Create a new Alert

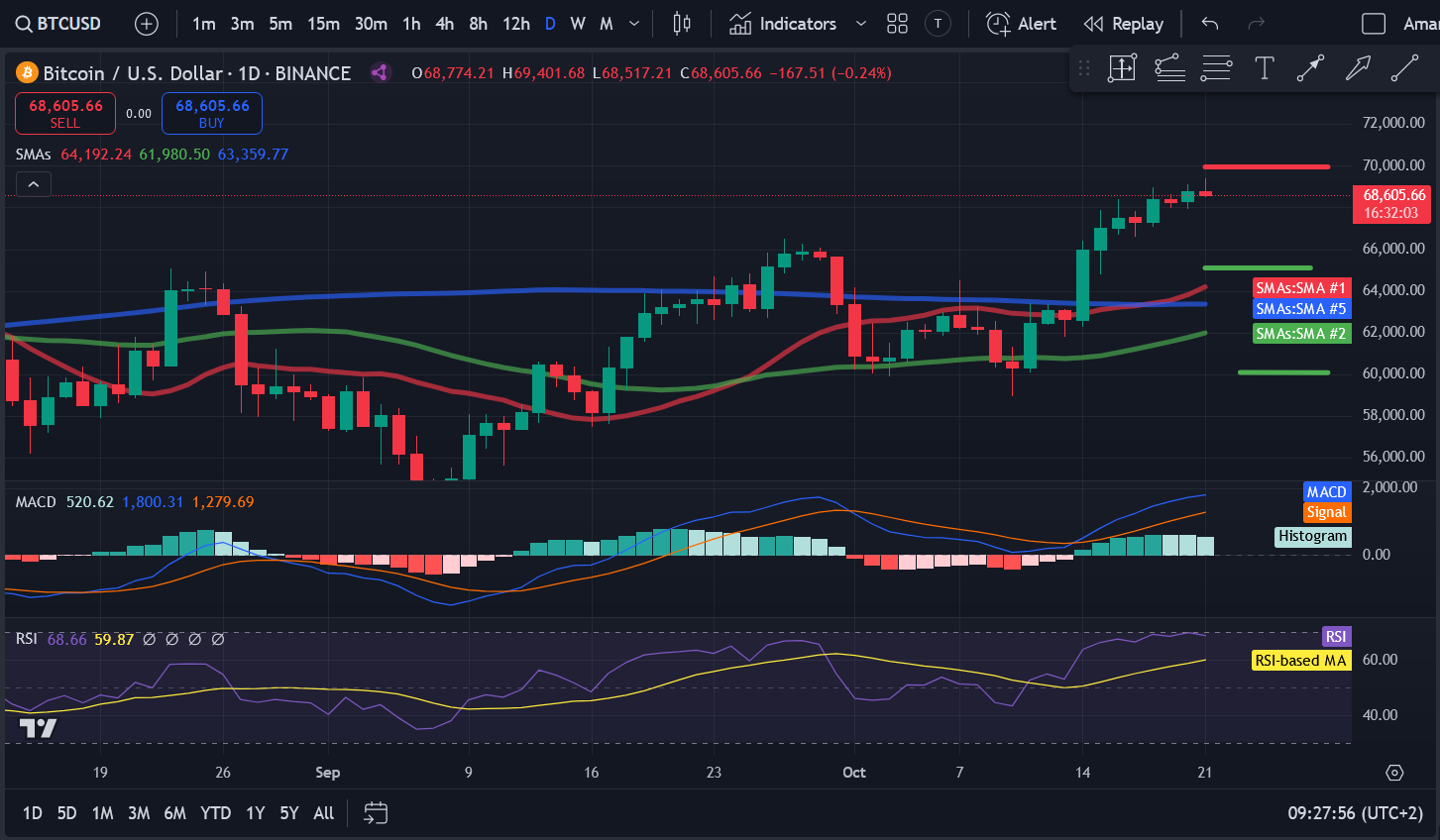pyautogui.click(x=1021, y=24)
